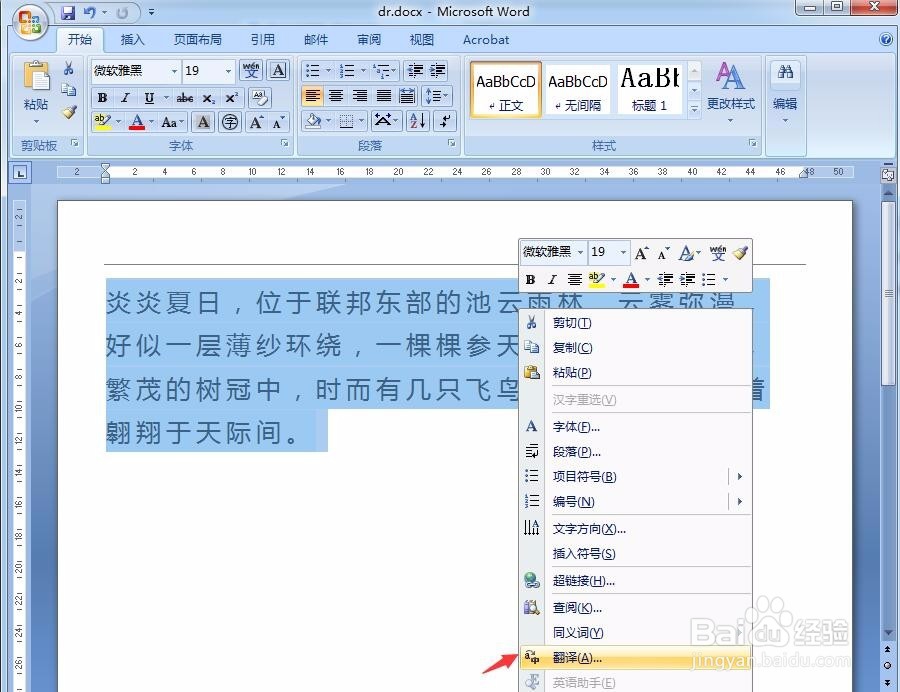Click the large 粘贴 Paste clipboard icon
This screenshot has width=900, height=692.
point(36,76)
